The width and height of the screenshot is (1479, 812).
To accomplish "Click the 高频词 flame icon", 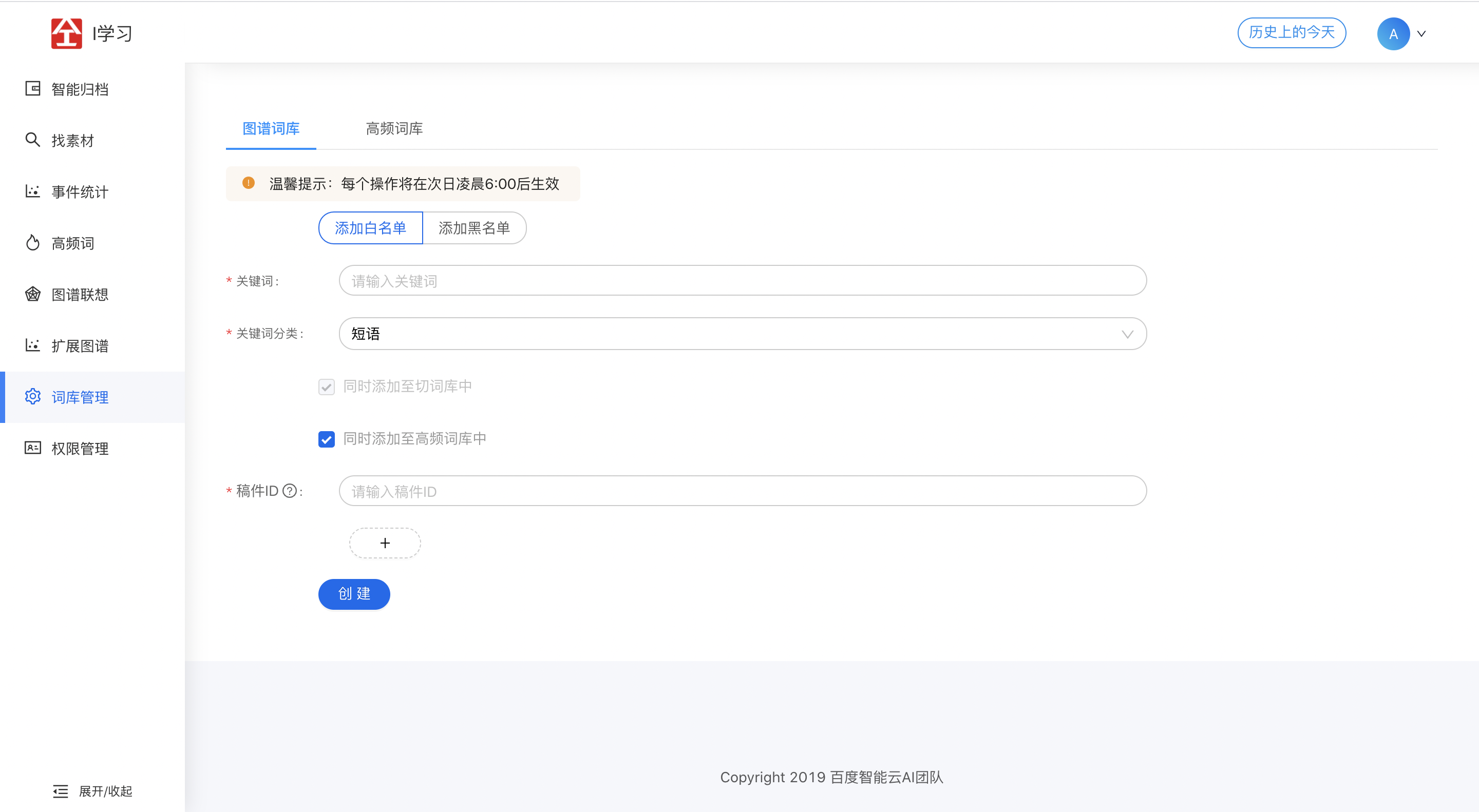I will (33, 243).
